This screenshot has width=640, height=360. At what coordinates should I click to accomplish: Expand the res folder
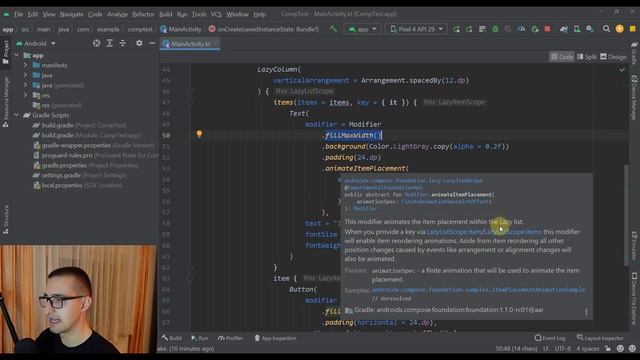point(26,95)
